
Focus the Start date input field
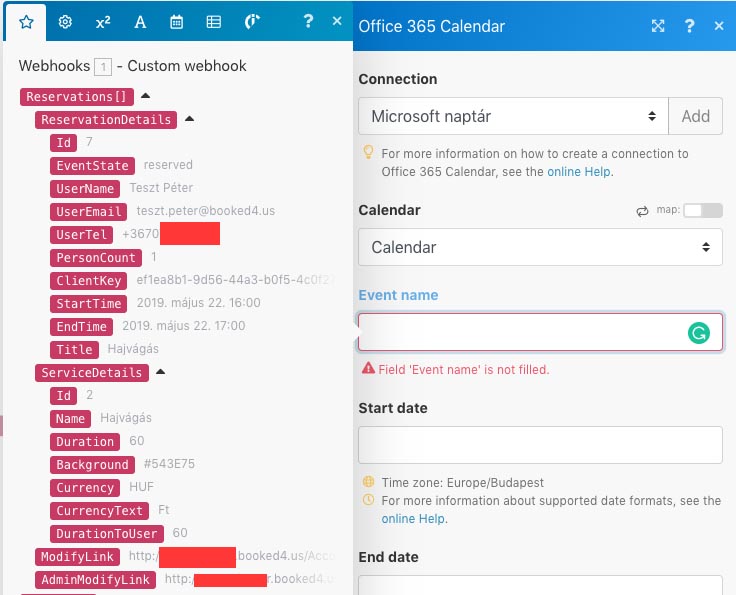click(540, 445)
